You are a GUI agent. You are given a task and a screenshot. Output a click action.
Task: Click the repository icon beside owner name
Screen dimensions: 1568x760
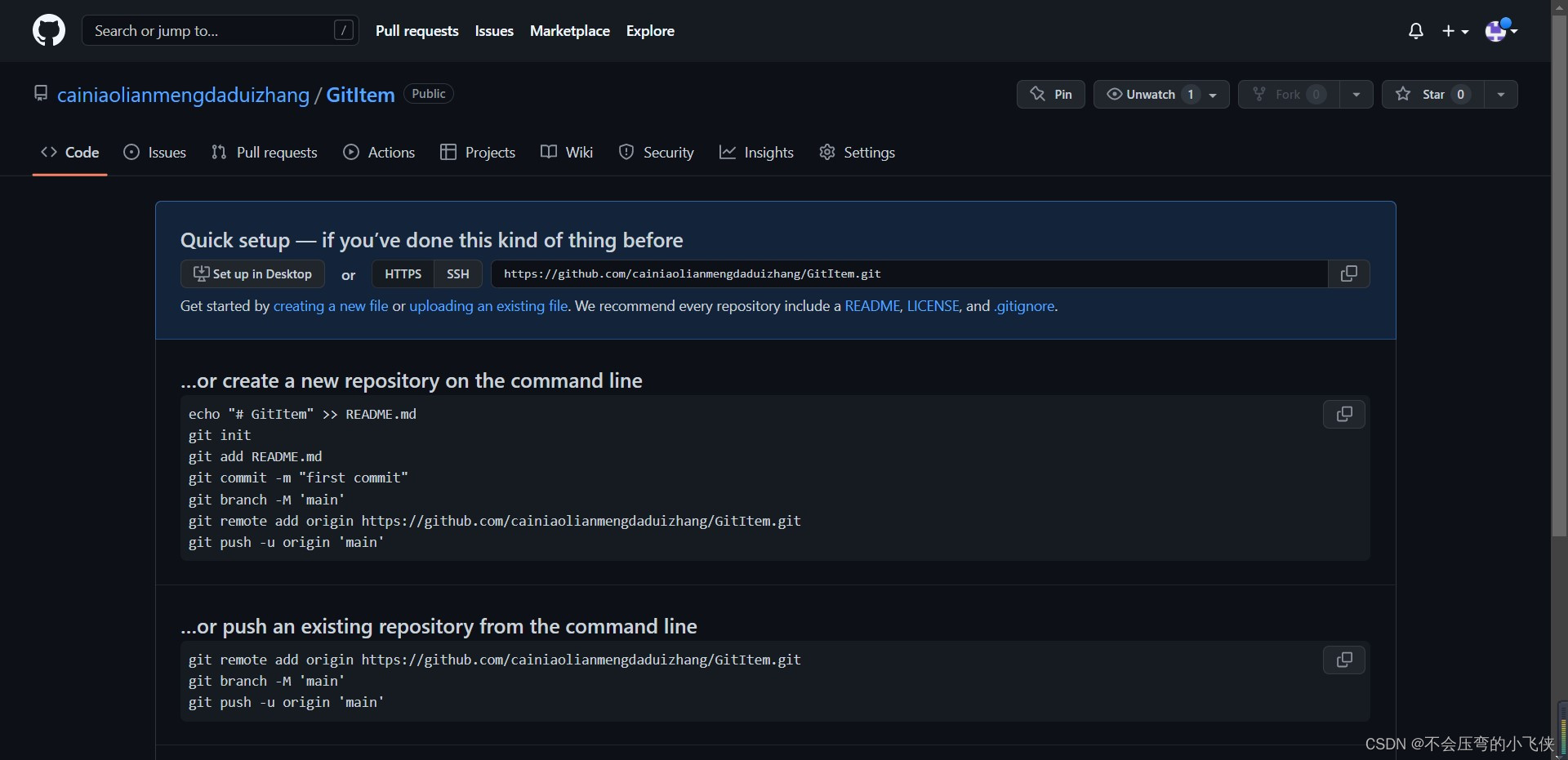[x=41, y=94]
